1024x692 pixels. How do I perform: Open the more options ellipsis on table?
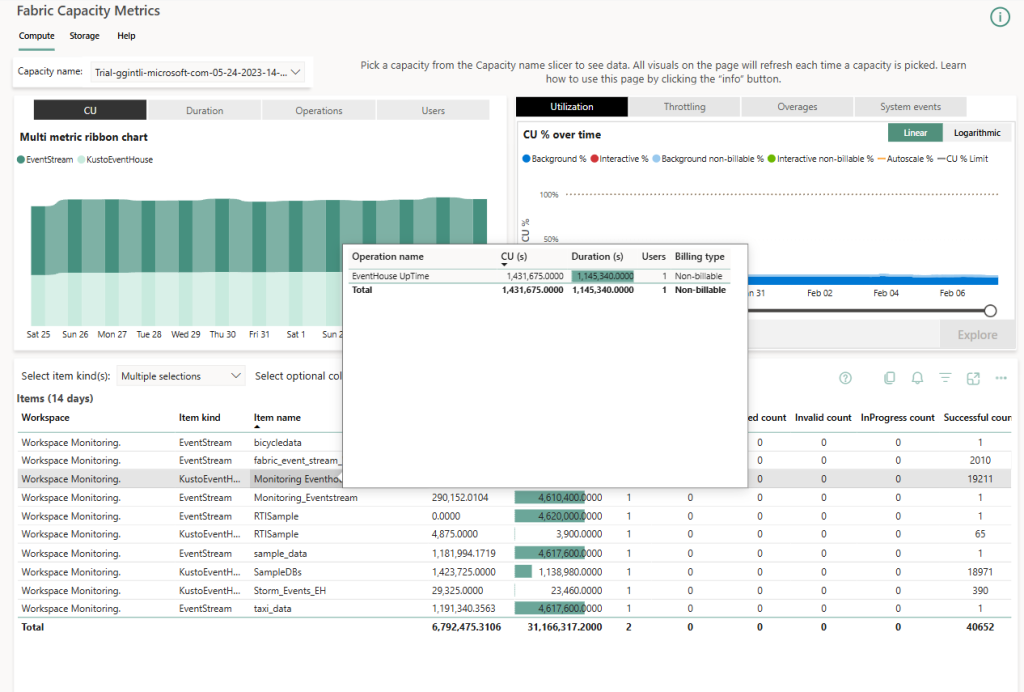tap(1000, 378)
